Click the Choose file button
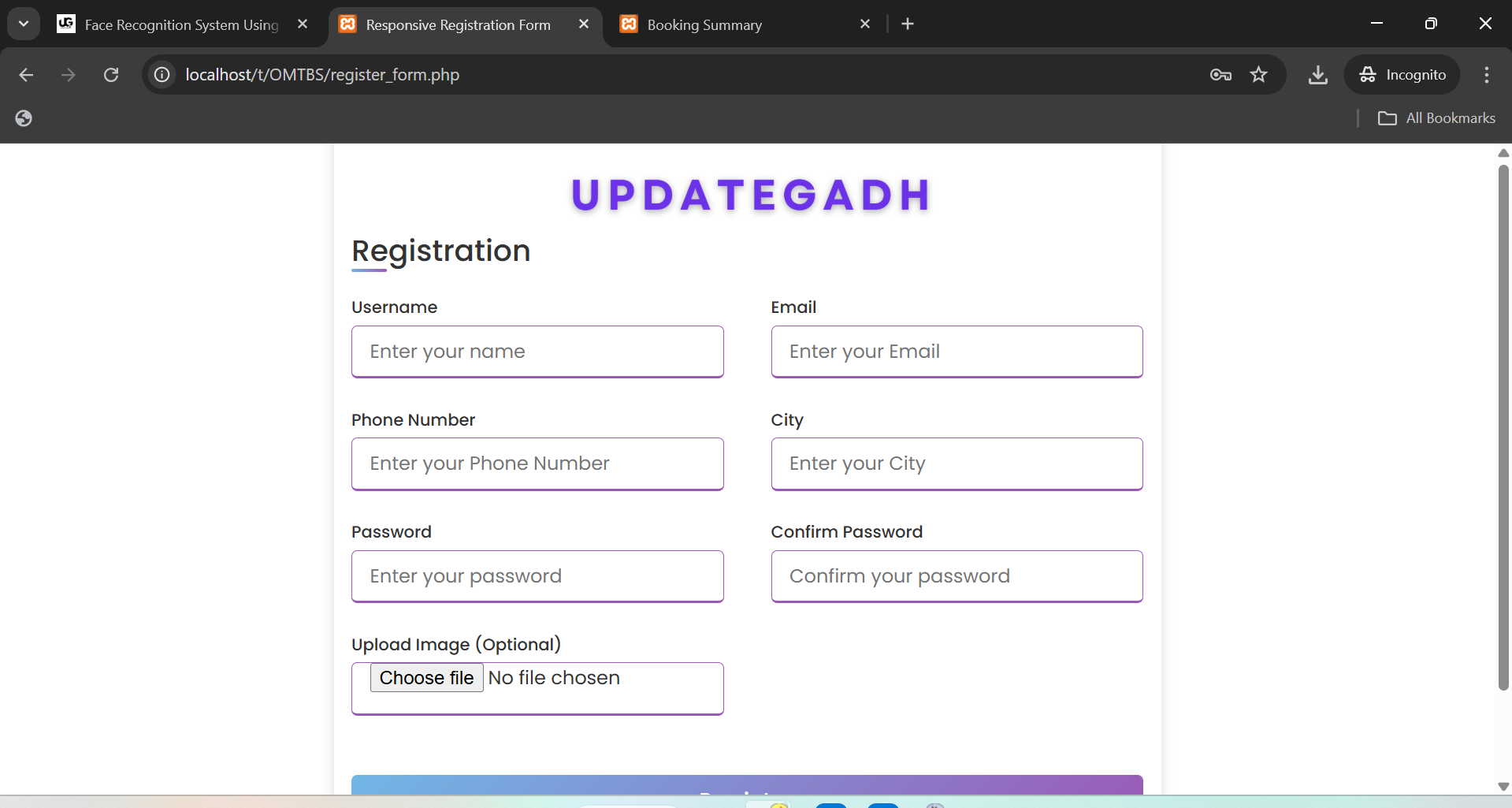 [x=426, y=678]
